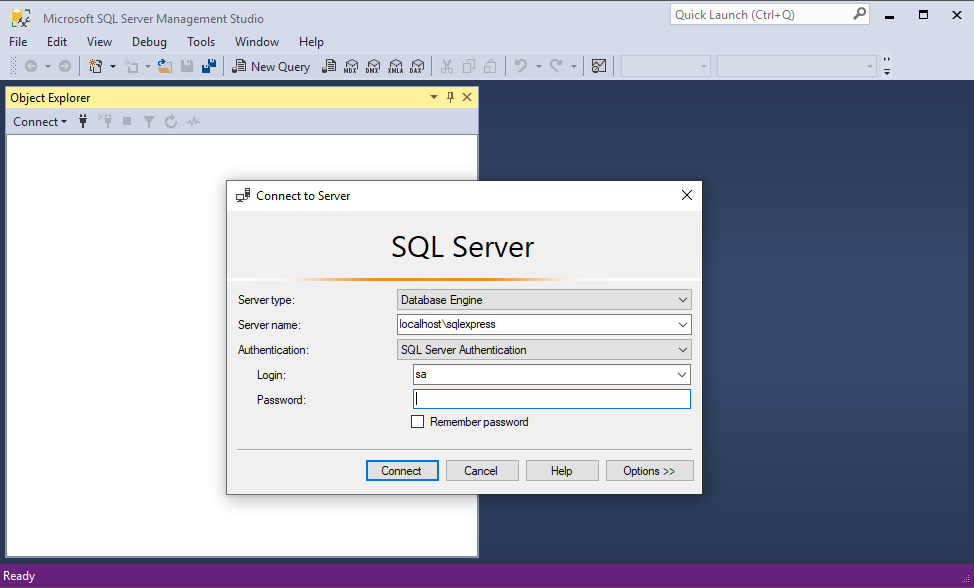Viewport: 974px width, 588px height.
Task: Filter objects in Object Explorer
Action: (147, 121)
